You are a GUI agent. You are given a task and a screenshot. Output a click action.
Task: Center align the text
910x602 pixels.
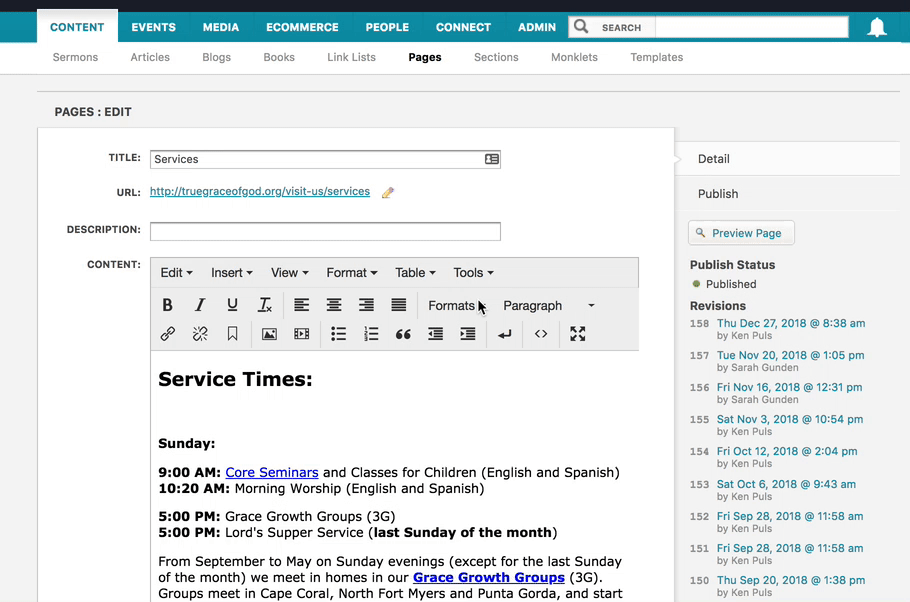pos(334,305)
